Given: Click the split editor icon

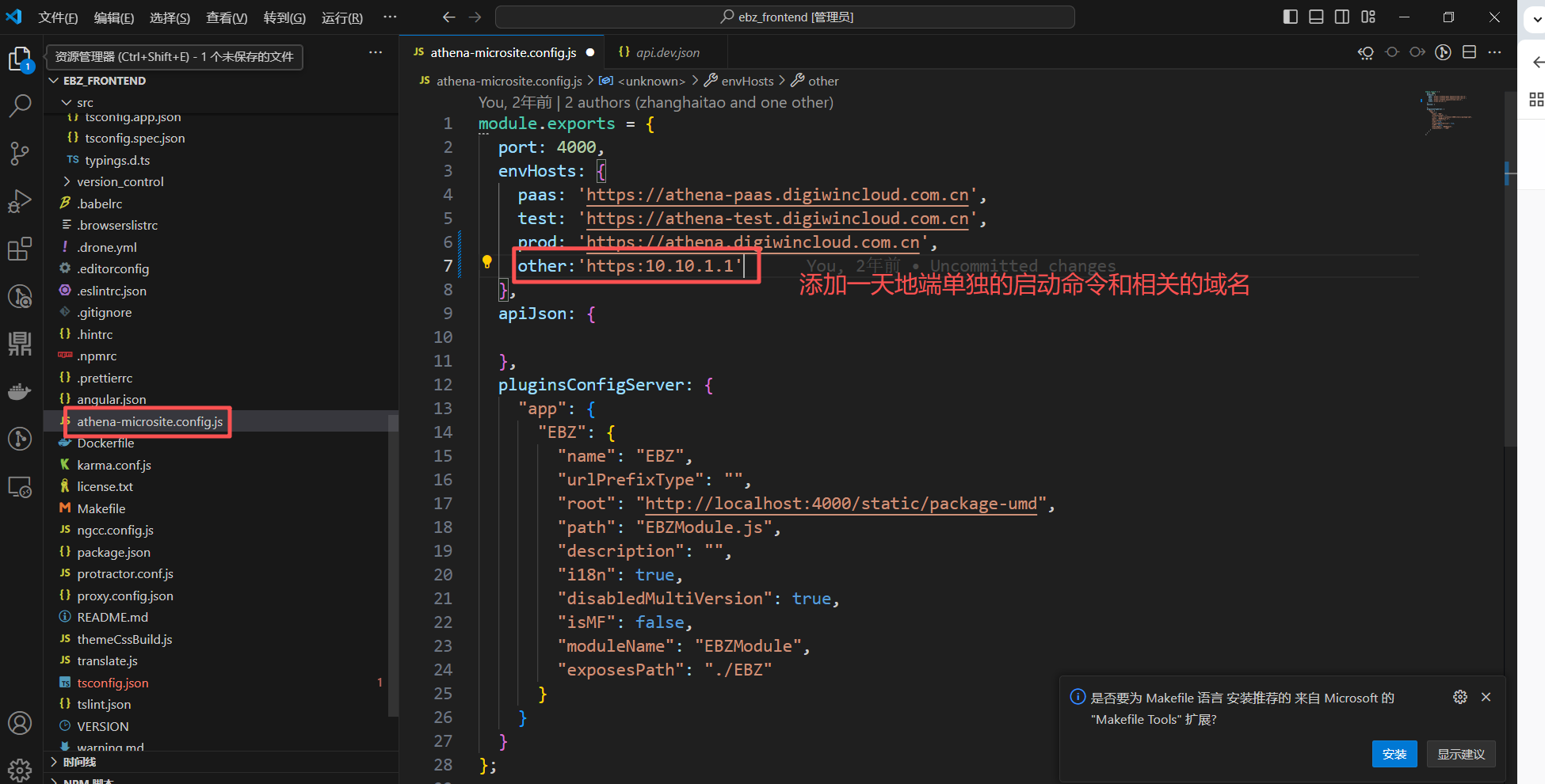Looking at the screenshot, I should pyautogui.click(x=1469, y=52).
